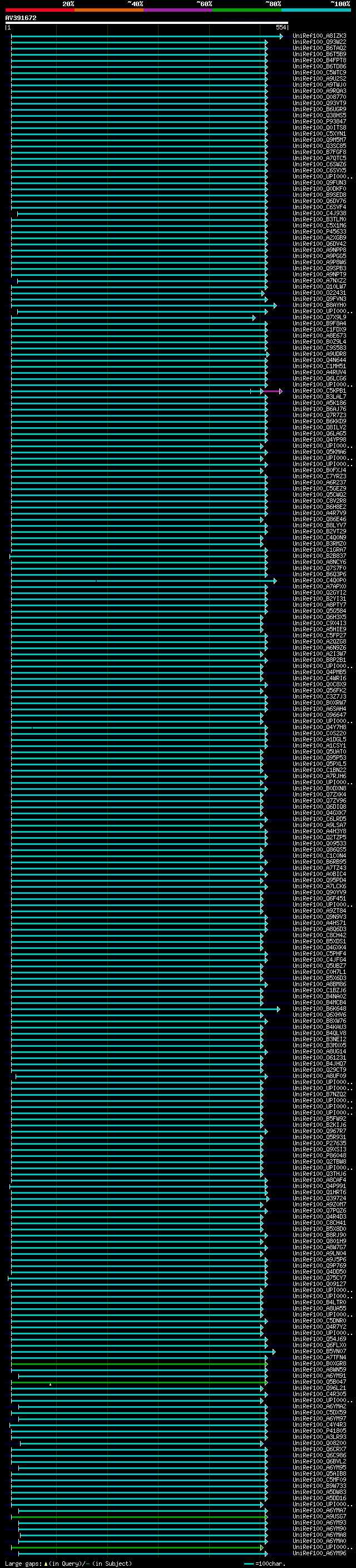Image resolution: width=356 pixels, height=1568 pixels.
Task: Click the green alignment bar for Q5B047
Action: pos(140,1383)
